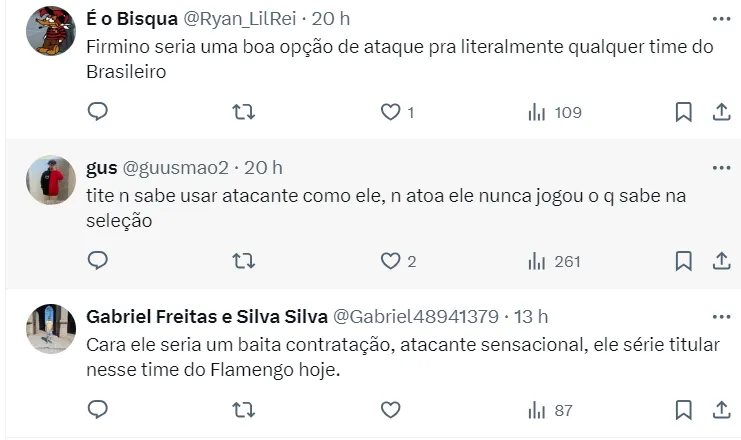The width and height of the screenshot is (741, 440).
Task: Like É o Bisqua's Firmino tweet
Action: pos(390,112)
